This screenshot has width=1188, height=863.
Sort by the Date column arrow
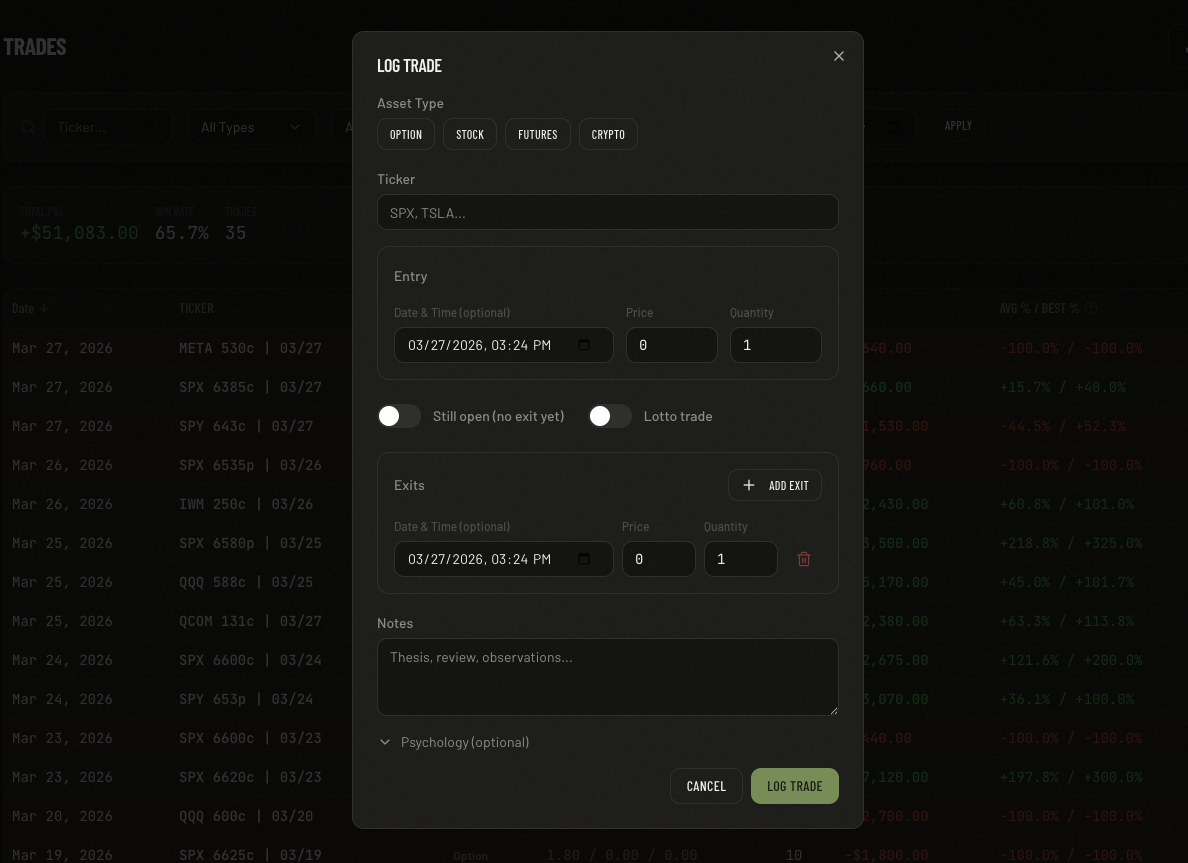[x=43, y=309]
